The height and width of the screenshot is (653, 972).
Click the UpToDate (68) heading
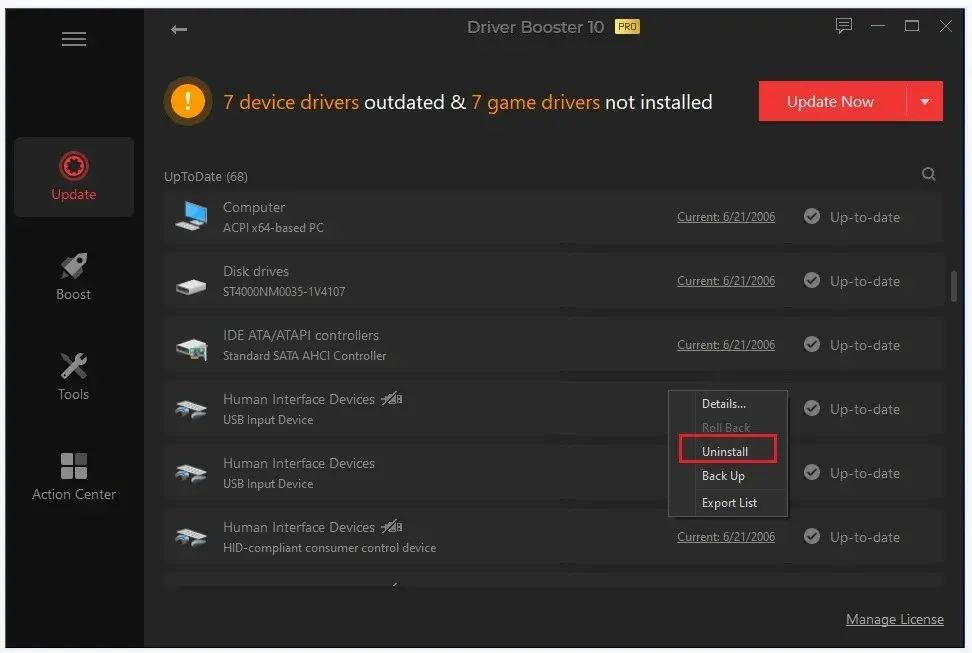pyautogui.click(x=206, y=177)
